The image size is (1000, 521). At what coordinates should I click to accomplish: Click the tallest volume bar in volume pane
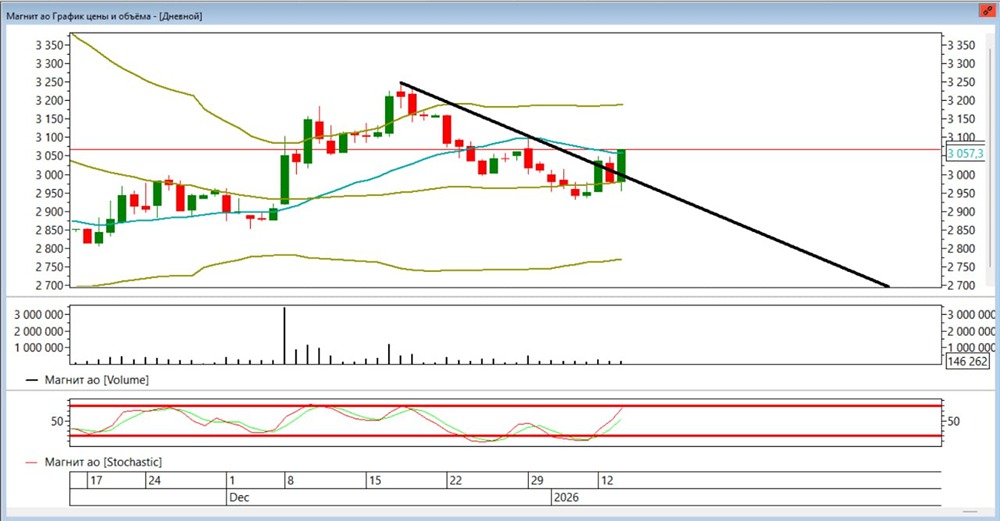click(284, 335)
